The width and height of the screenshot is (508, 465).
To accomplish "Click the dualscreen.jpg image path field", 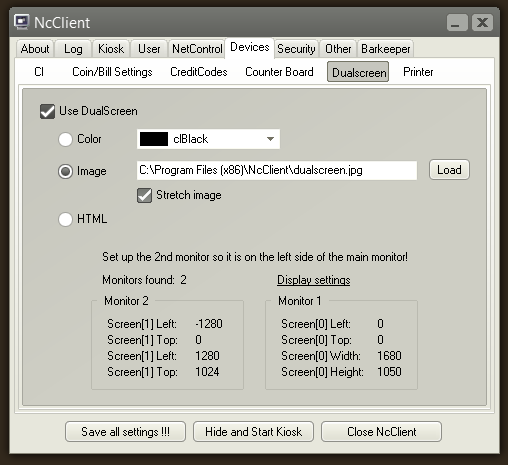I will [x=277, y=170].
